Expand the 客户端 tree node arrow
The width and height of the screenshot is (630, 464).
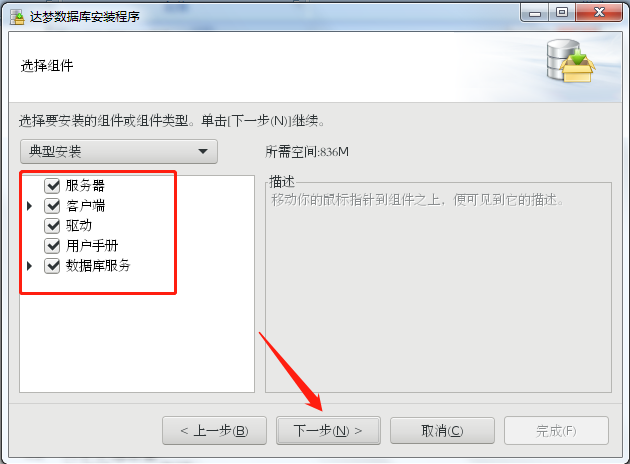(29, 206)
